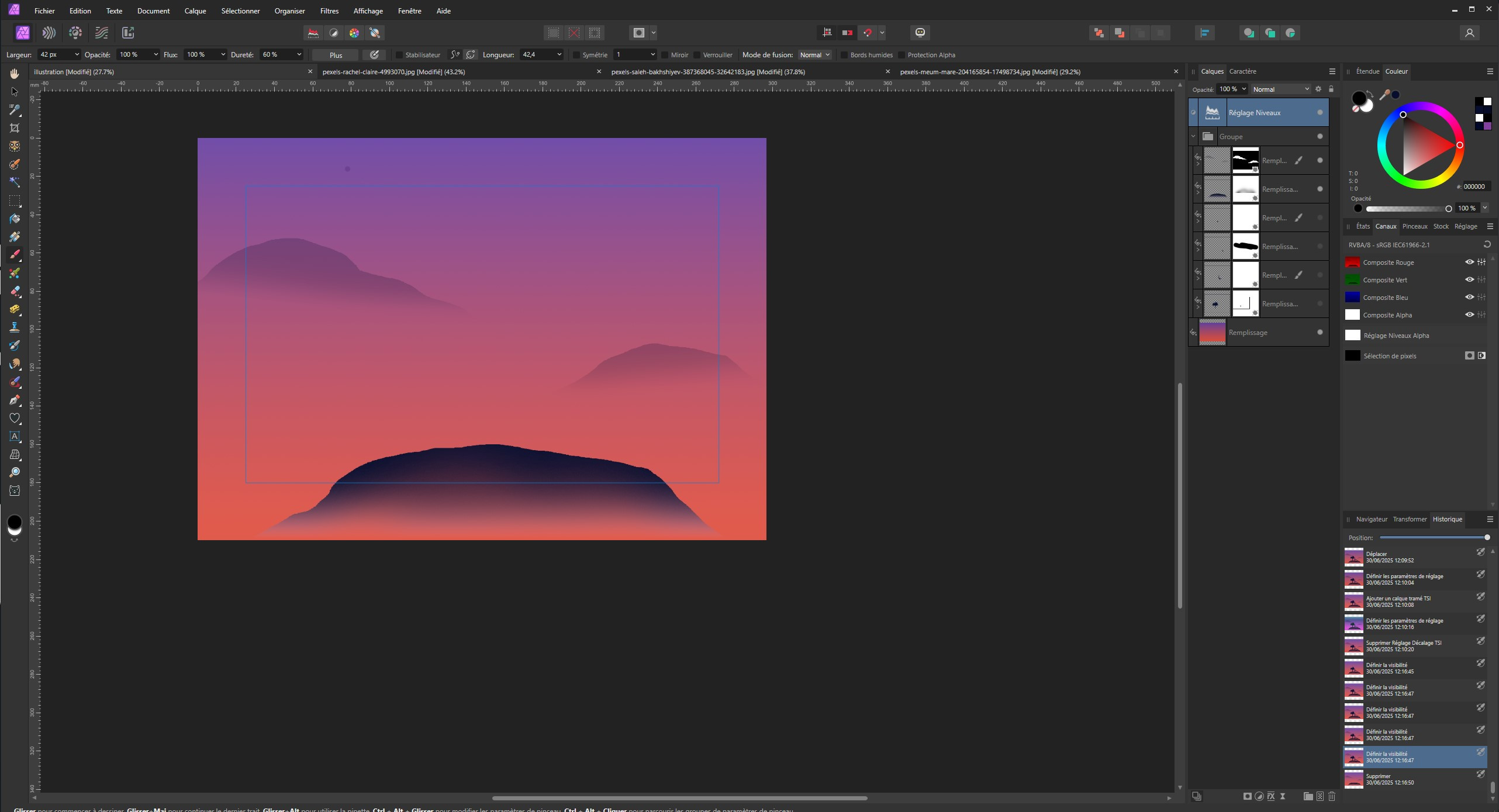Open Assistant settings robot icon
The image size is (1499, 812).
coord(920,33)
